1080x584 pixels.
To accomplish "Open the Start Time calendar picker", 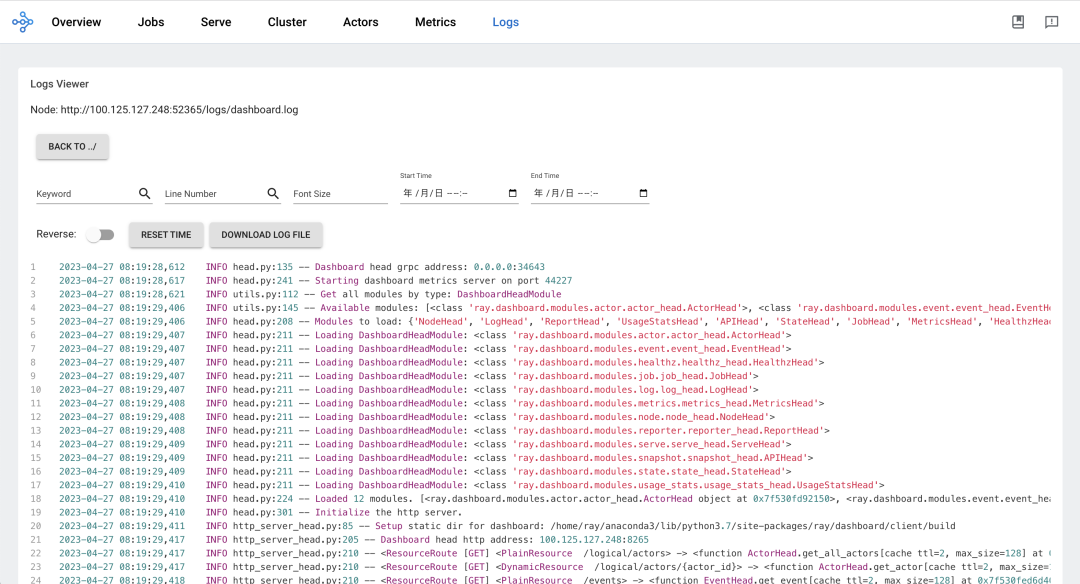I will (513, 193).
